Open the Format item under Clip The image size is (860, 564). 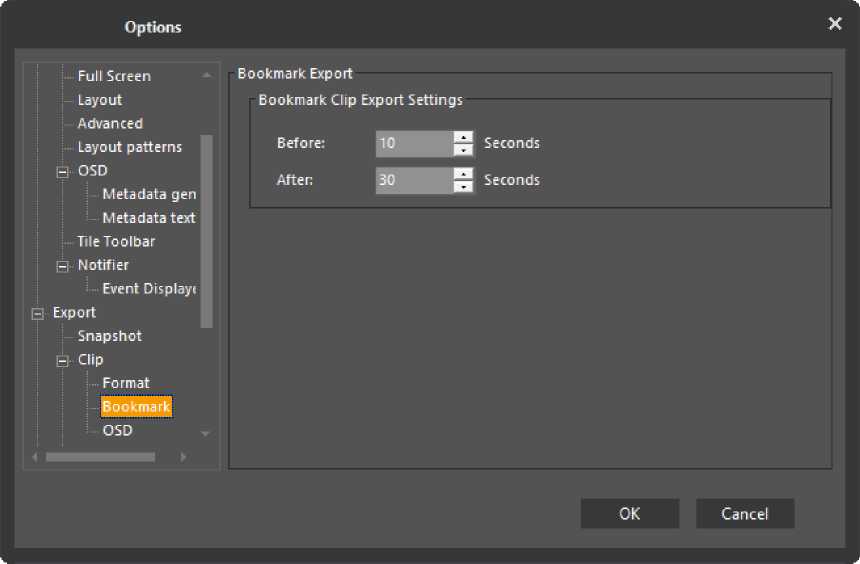click(x=126, y=383)
